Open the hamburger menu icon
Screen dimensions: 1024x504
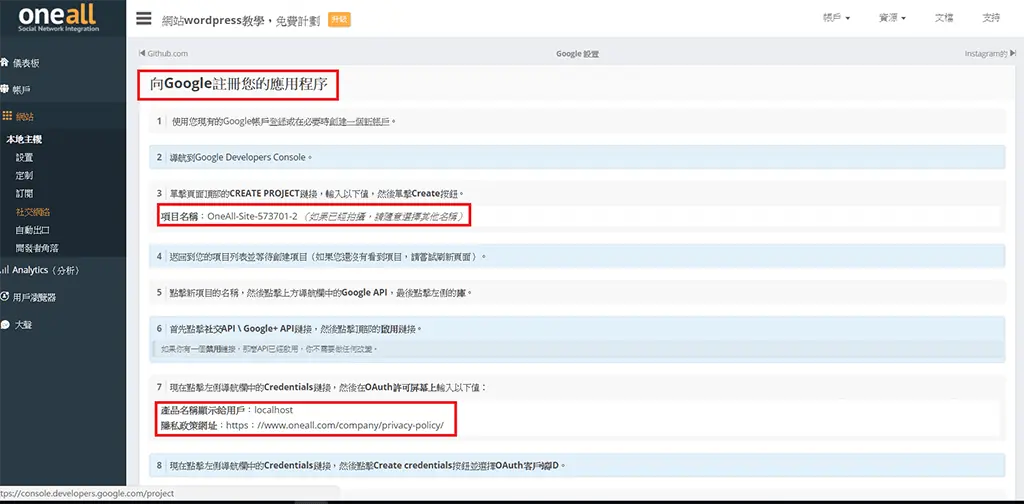point(144,18)
